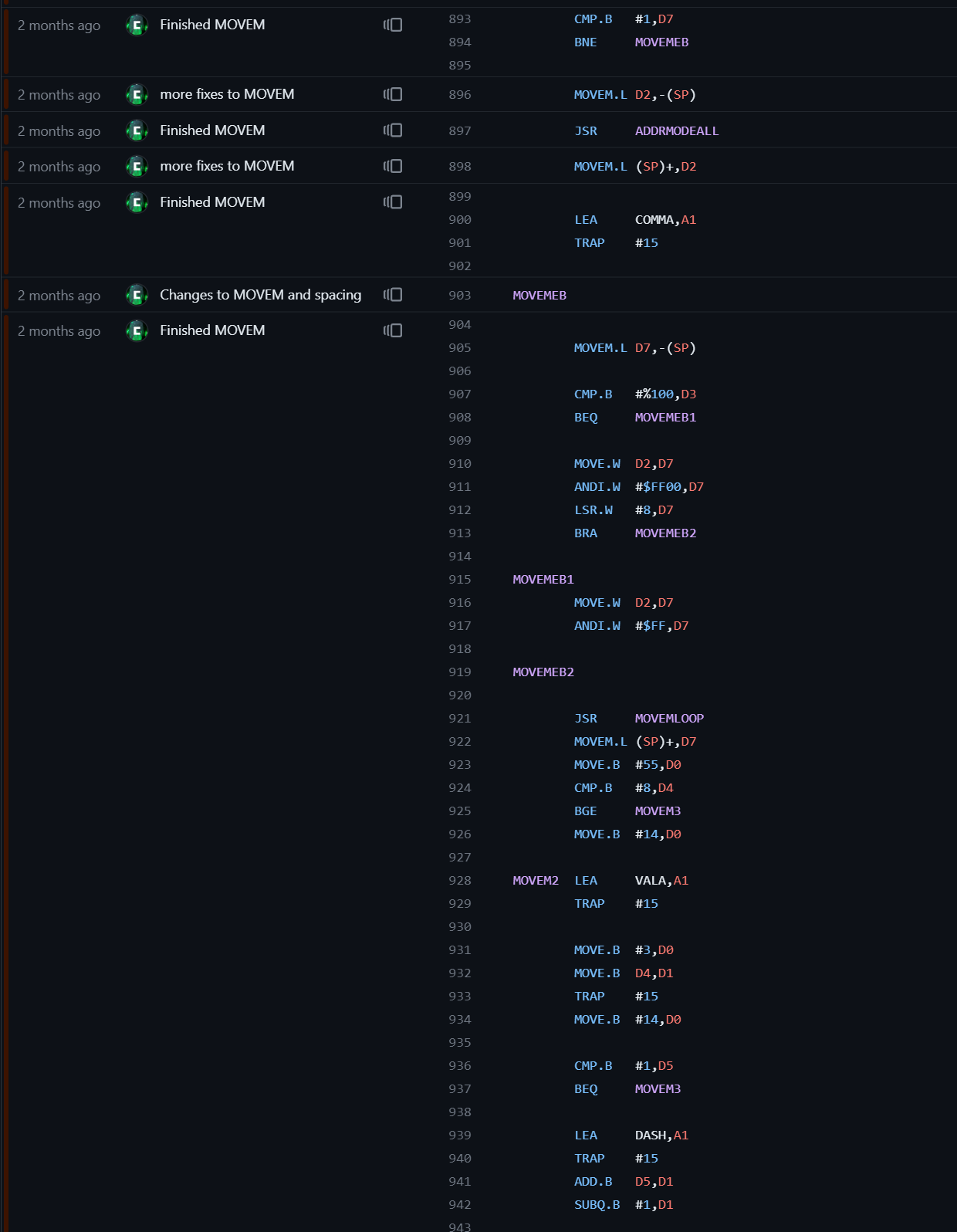View blame prior to change at line 898
The image size is (957, 1232).
coord(393,166)
